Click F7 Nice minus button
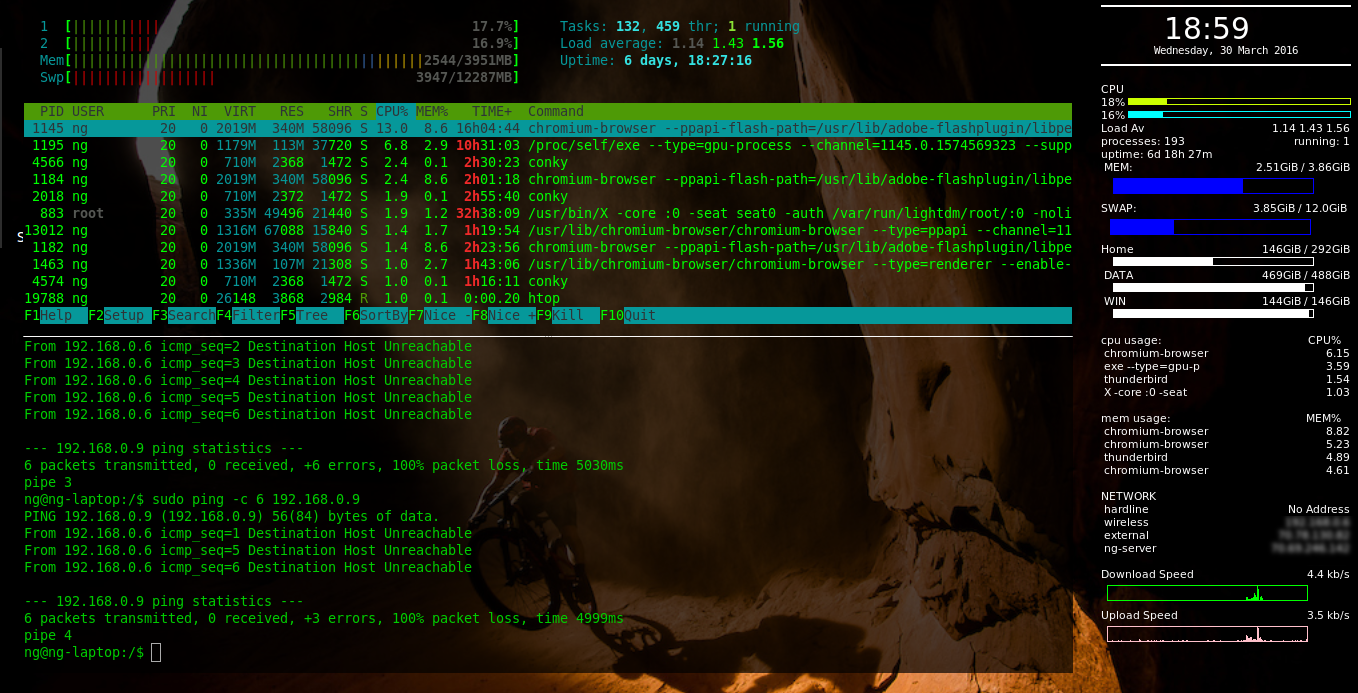Viewport: 1358px width, 693px height. pos(440,315)
